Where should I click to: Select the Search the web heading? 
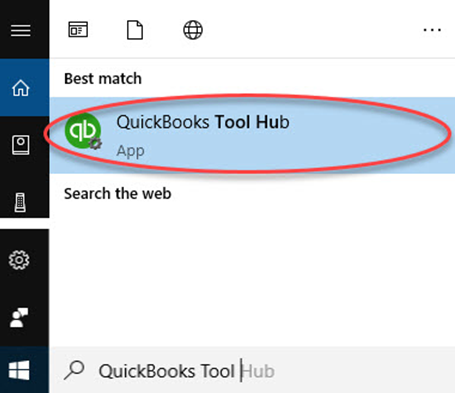[x=118, y=194]
